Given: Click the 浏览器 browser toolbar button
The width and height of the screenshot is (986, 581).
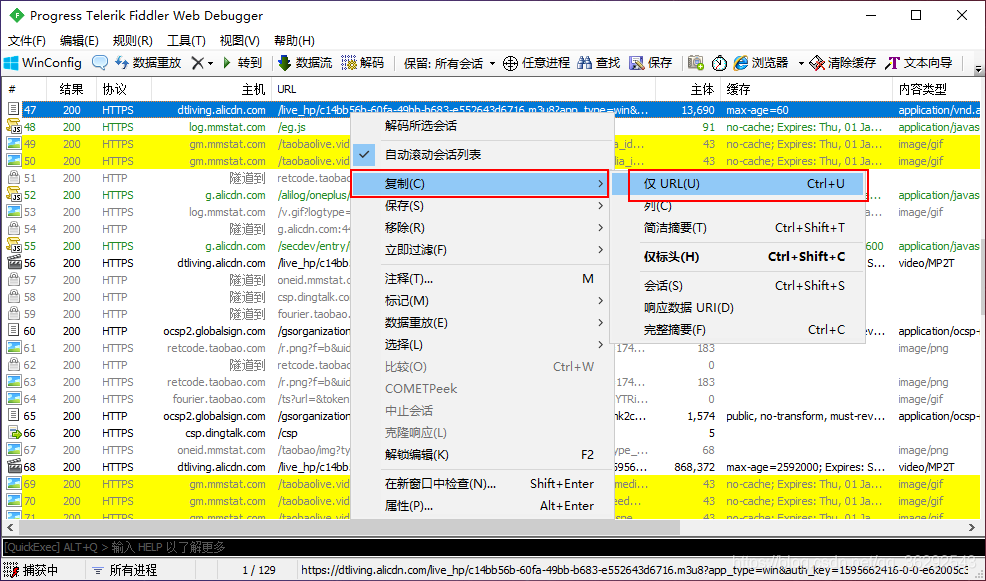Looking at the screenshot, I should [761, 63].
